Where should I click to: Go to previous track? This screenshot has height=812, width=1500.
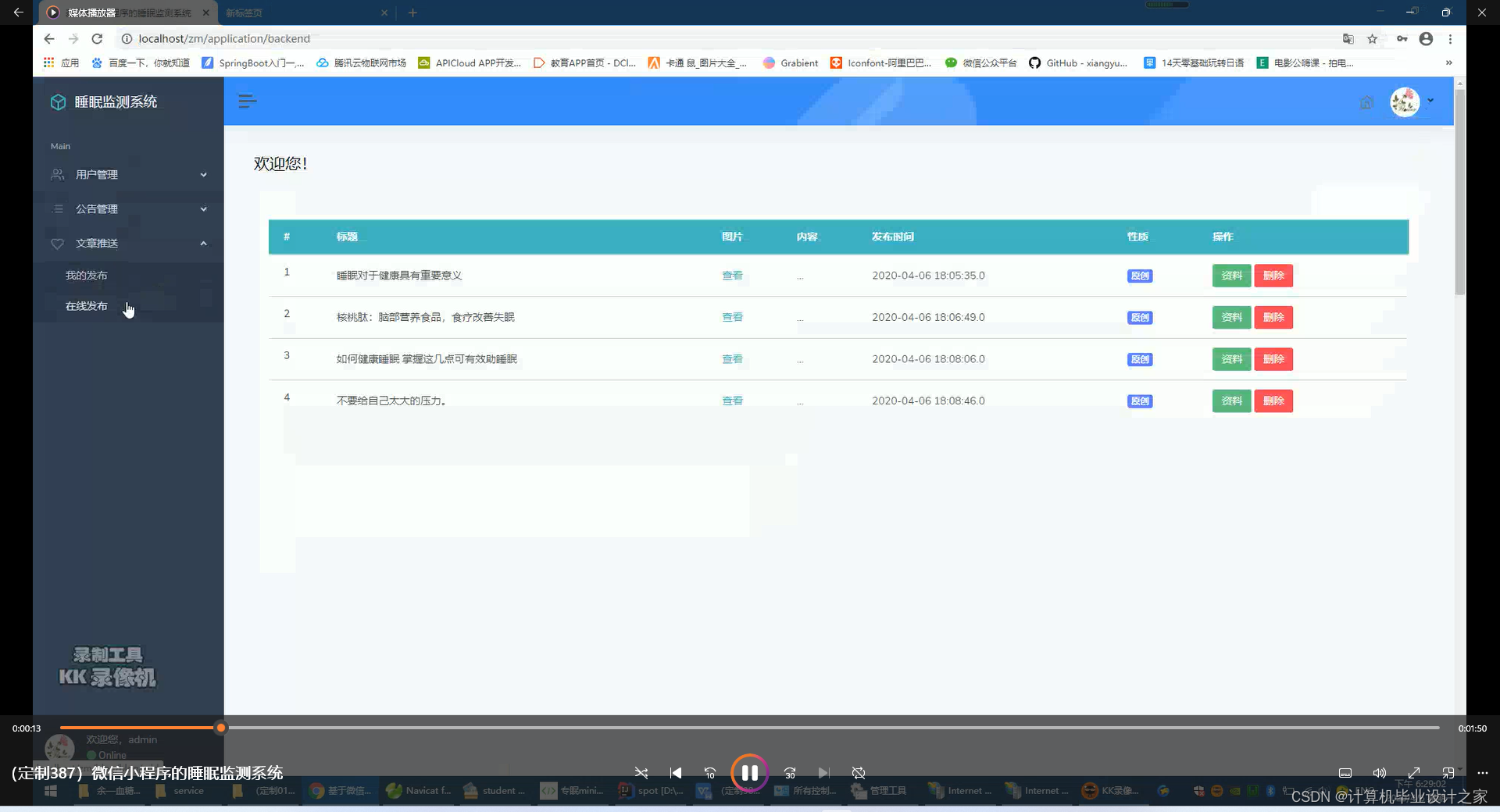click(x=676, y=773)
